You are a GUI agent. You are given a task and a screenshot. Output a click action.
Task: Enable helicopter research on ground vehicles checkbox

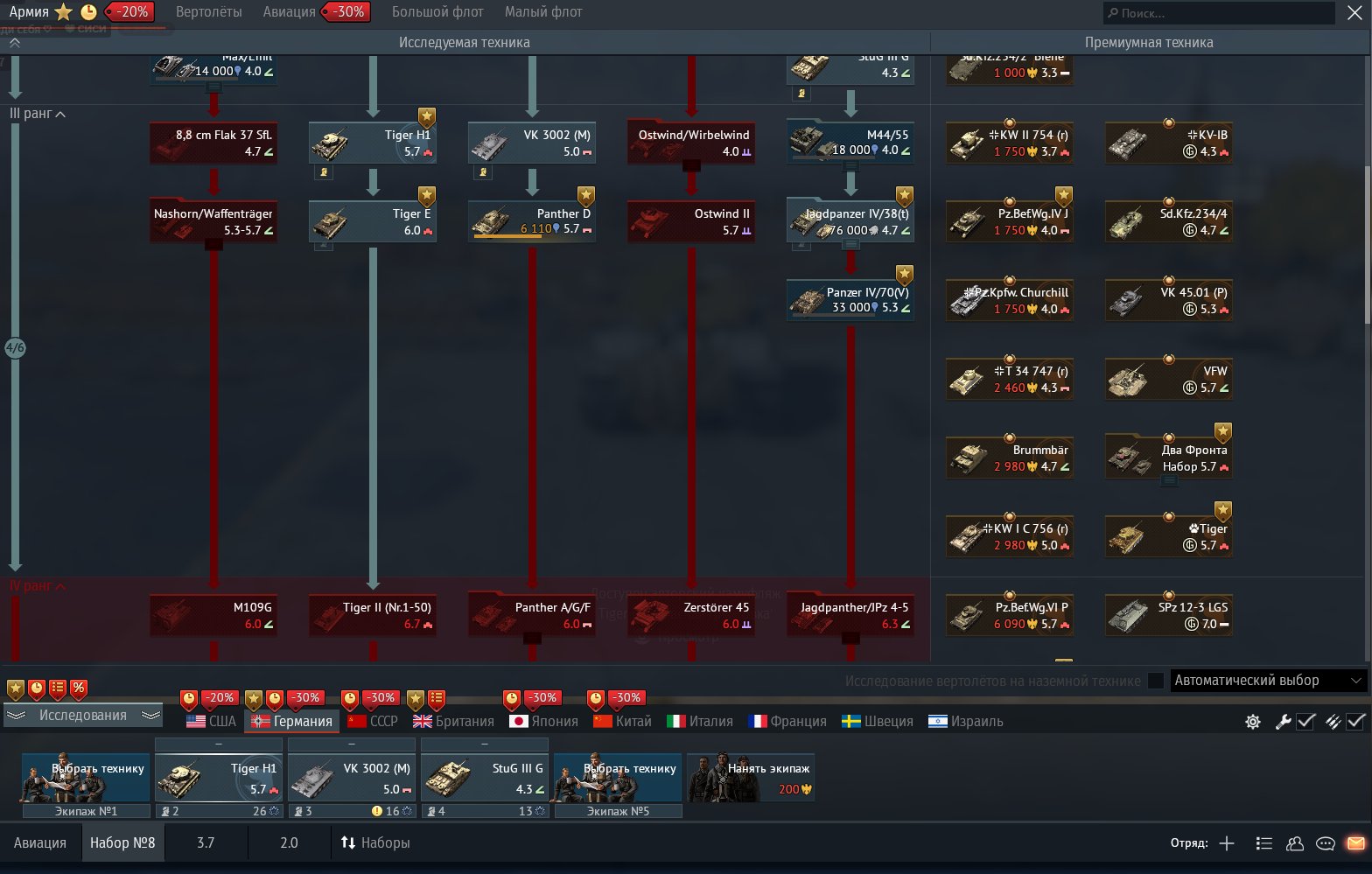point(1156,681)
